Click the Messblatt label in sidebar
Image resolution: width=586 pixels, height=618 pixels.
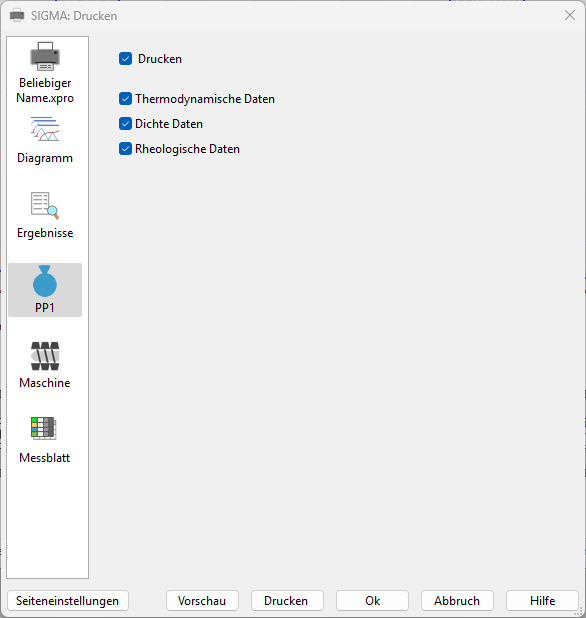coord(45,458)
